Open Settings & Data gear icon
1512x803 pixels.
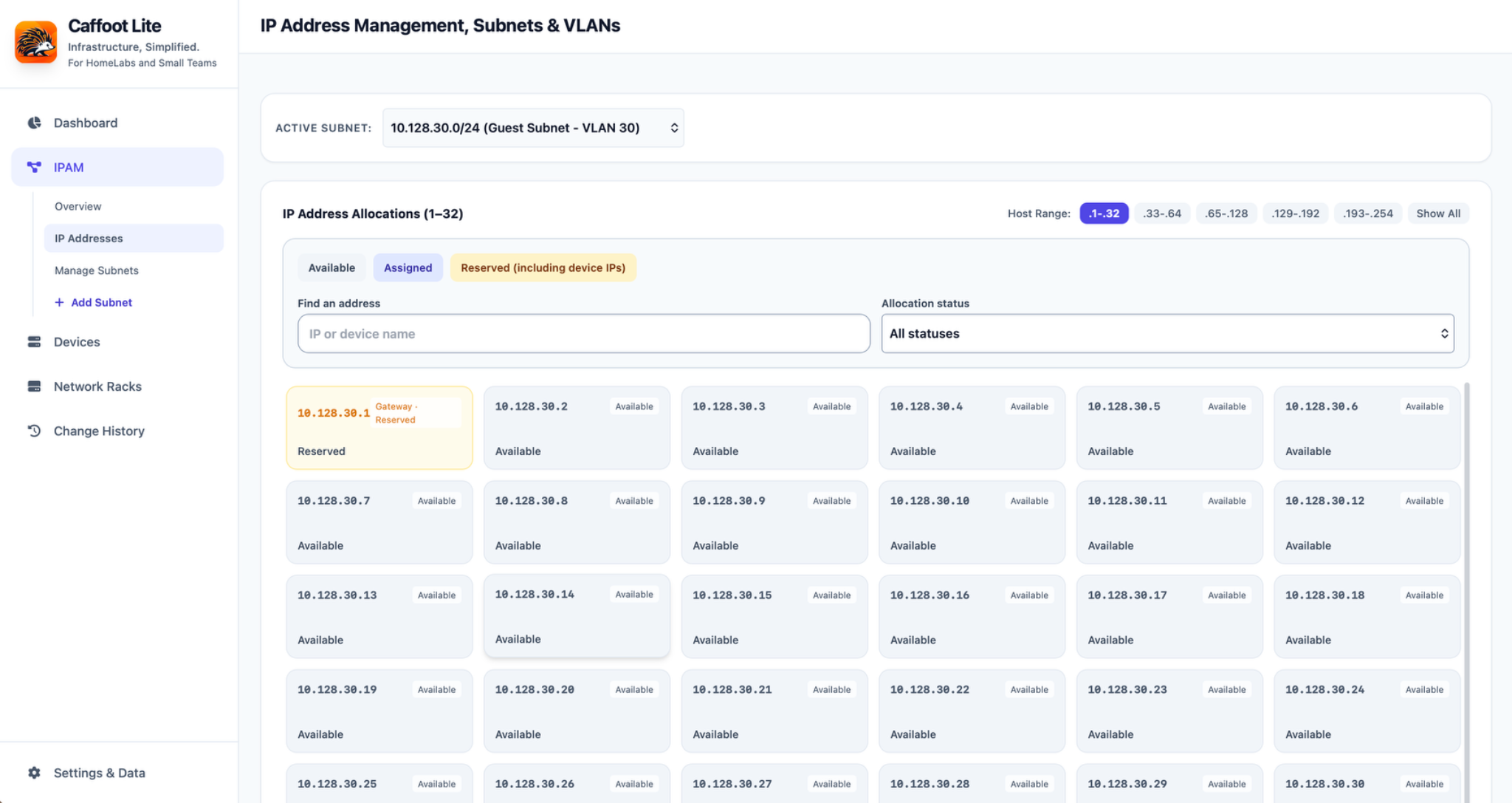click(34, 773)
